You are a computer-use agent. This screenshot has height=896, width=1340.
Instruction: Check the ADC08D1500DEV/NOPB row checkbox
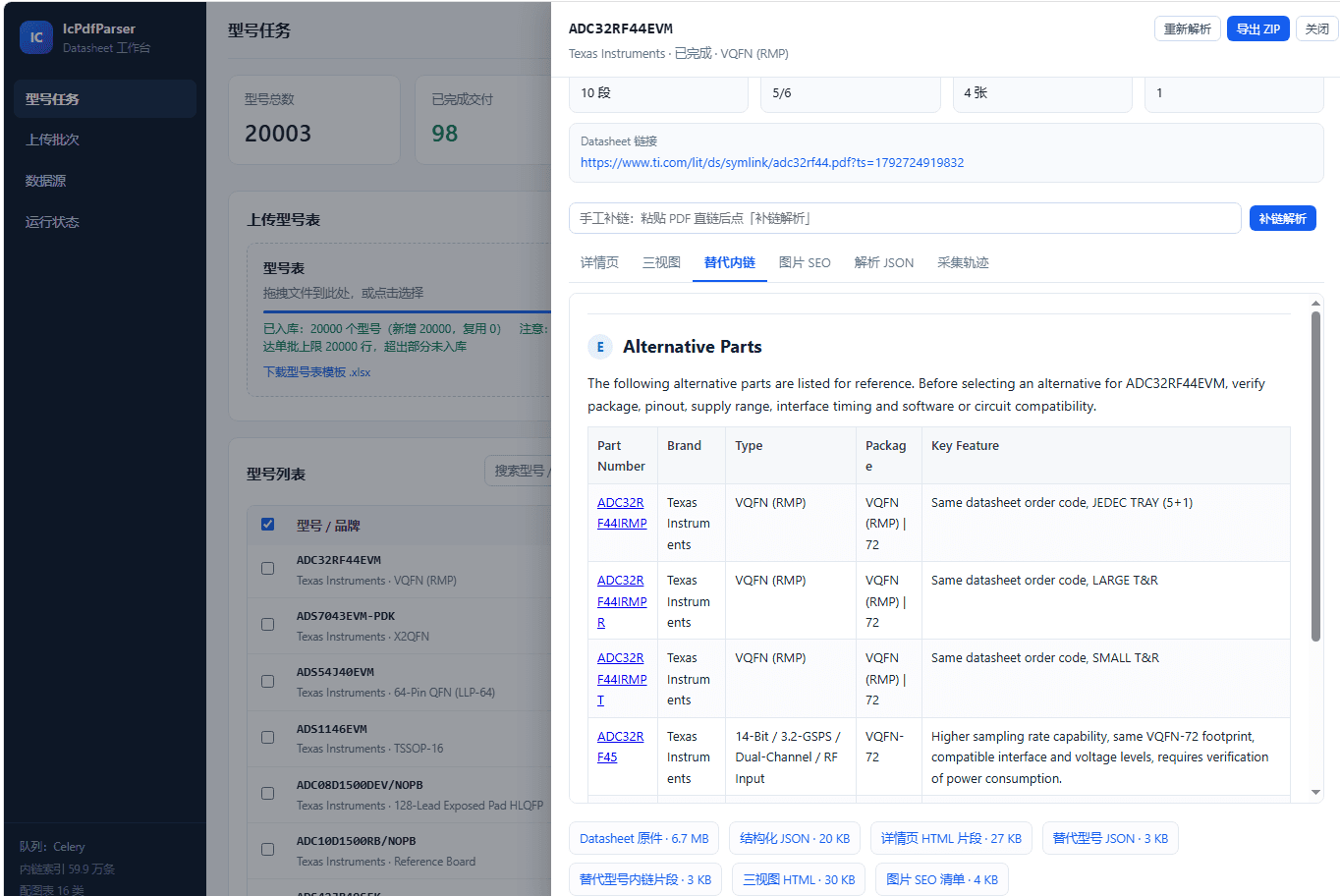(267, 793)
